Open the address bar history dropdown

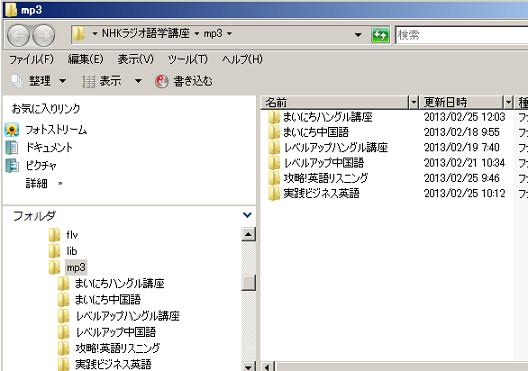click(358, 35)
